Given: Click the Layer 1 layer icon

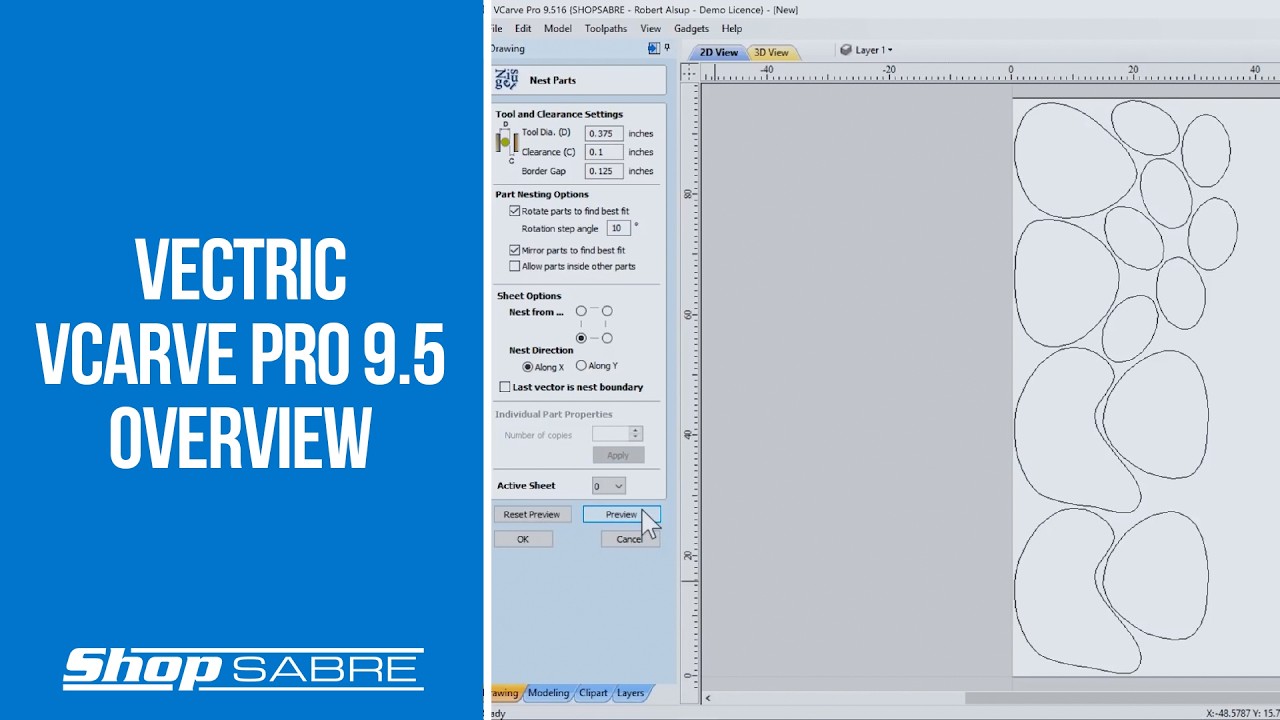Looking at the screenshot, I should pyautogui.click(x=846, y=50).
